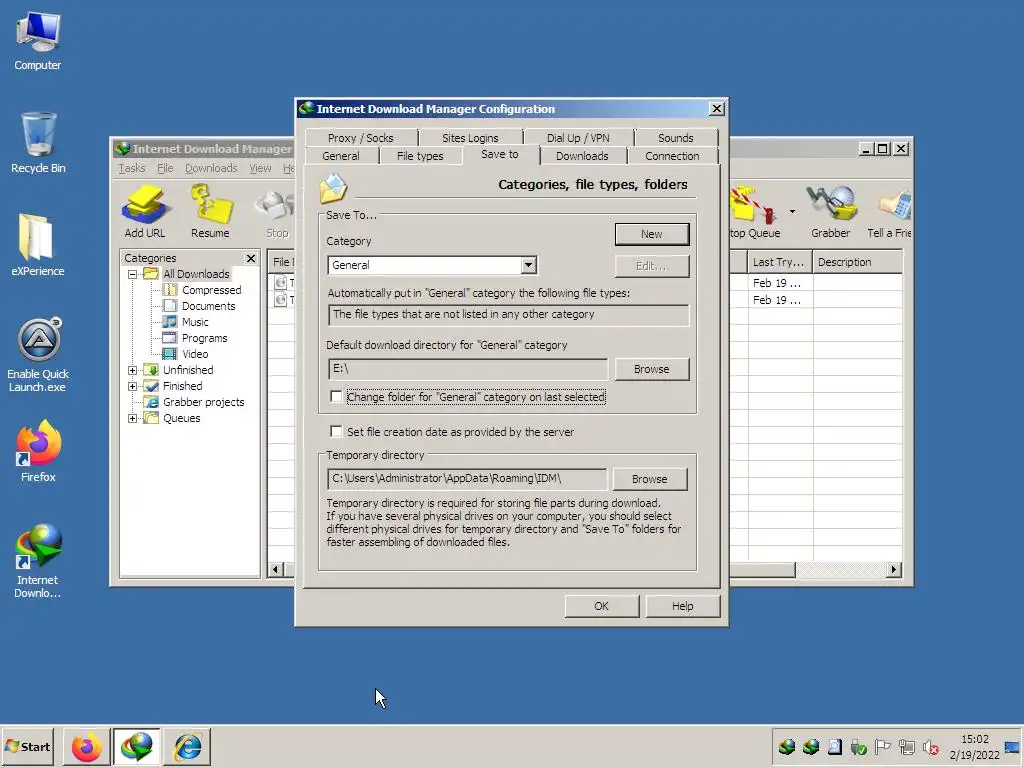
Task: Click the file types description field
Action: [x=508, y=315]
